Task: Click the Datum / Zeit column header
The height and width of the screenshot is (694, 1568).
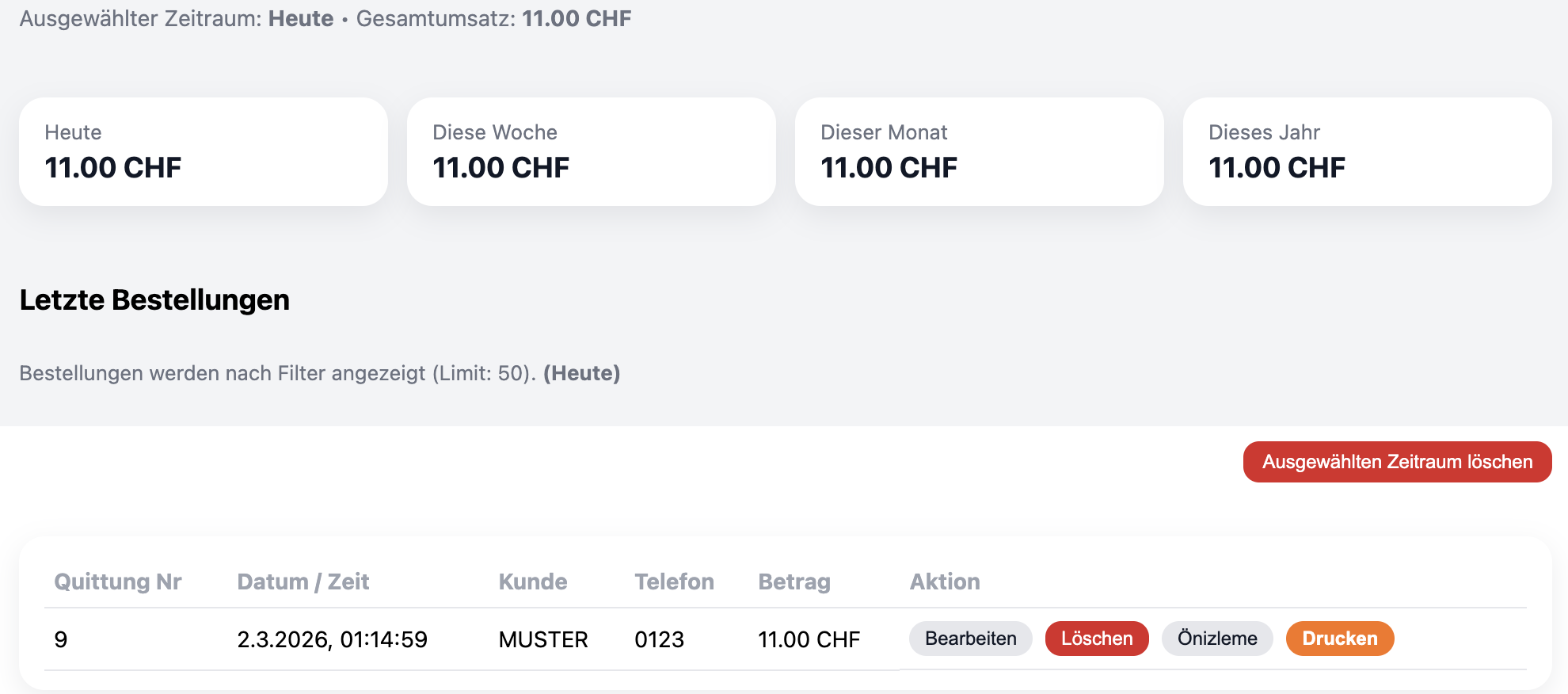Action: [303, 582]
